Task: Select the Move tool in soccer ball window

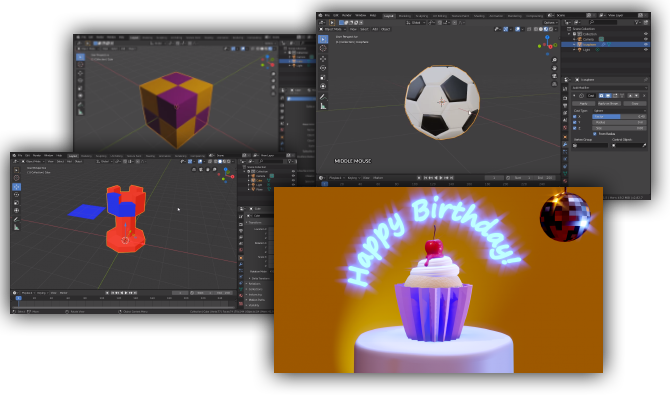Action: [x=323, y=60]
